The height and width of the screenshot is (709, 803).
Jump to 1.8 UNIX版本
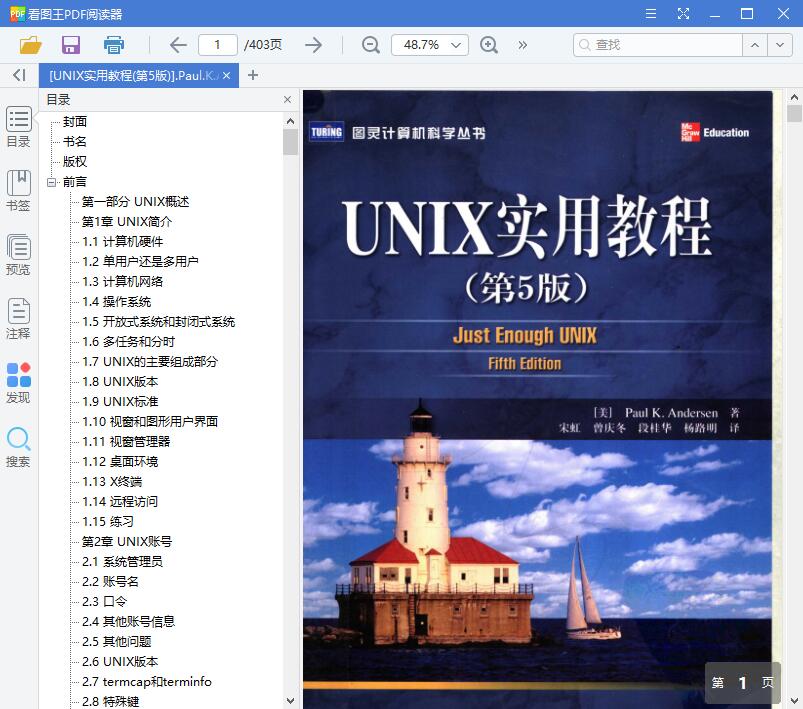(120, 381)
